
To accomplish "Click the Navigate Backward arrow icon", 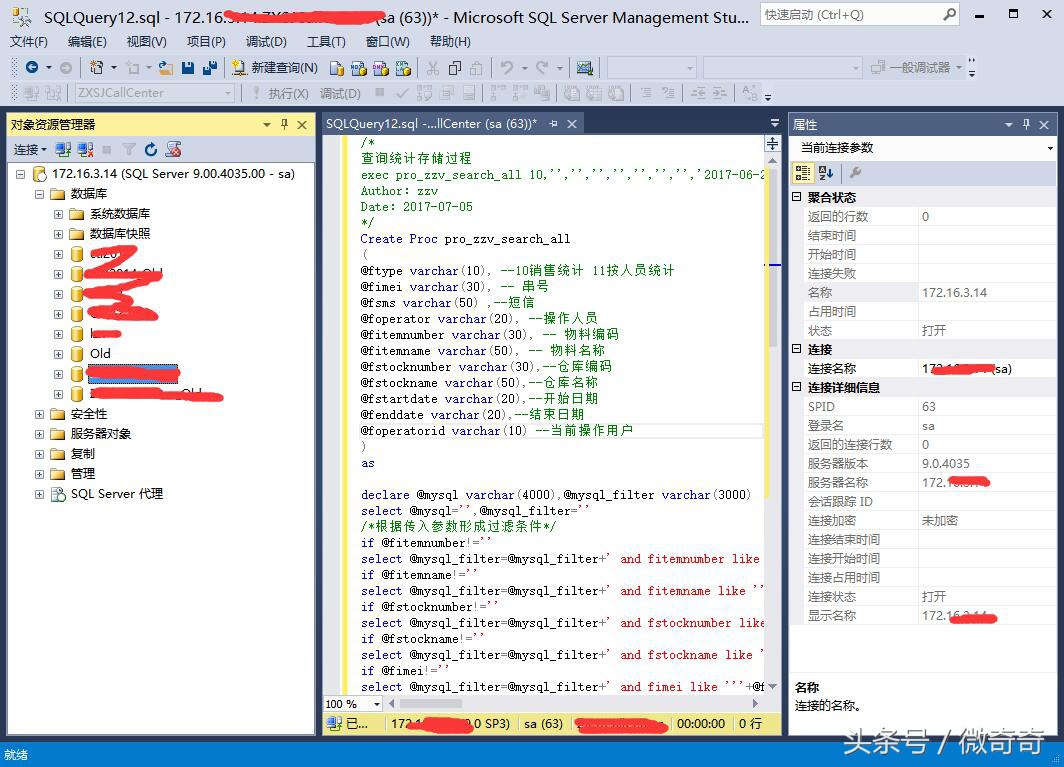I will point(31,67).
